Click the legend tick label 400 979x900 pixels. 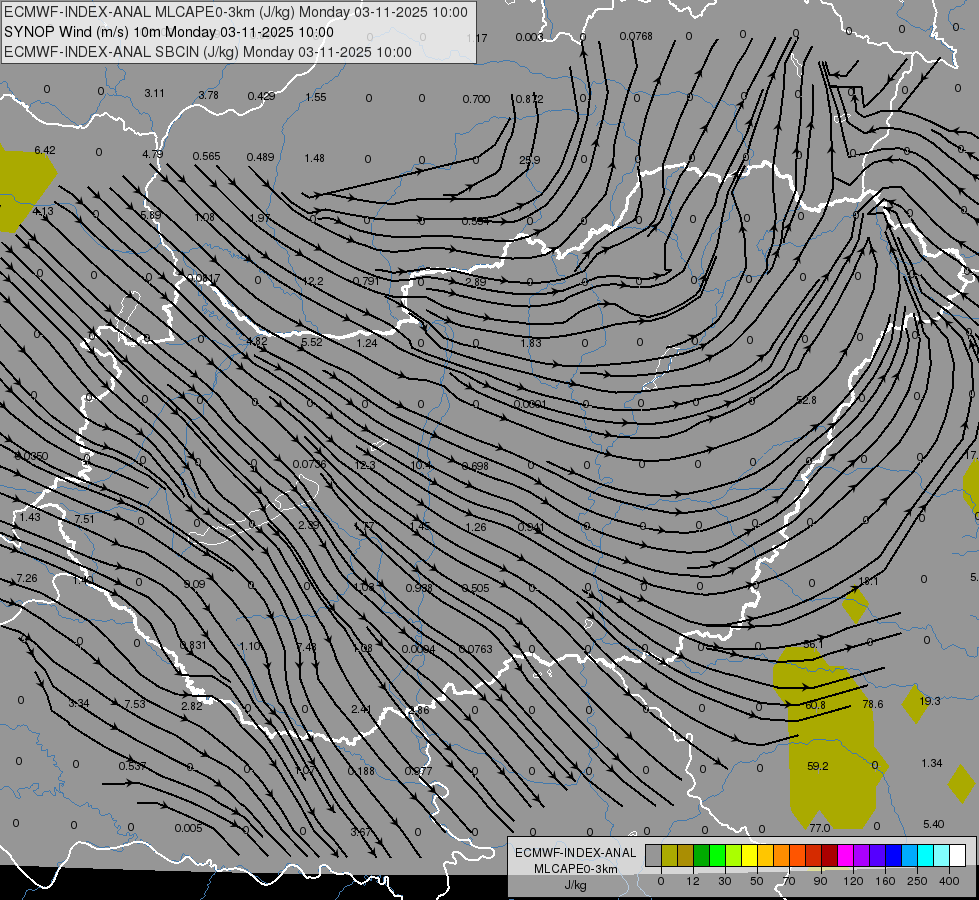[x=949, y=881]
